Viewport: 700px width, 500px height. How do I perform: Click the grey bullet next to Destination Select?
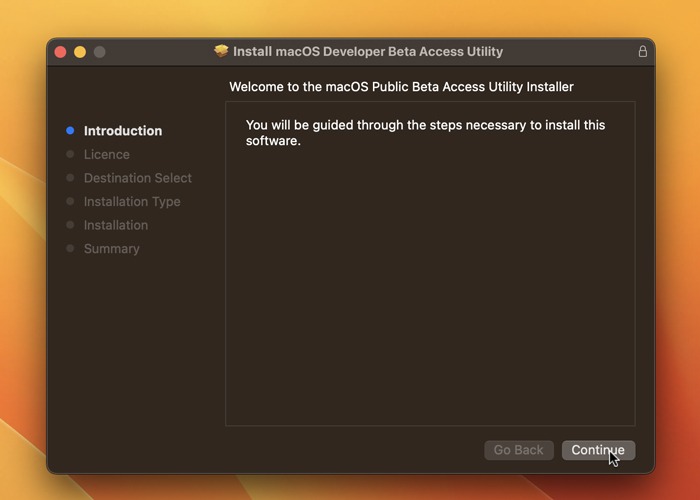tap(70, 178)
